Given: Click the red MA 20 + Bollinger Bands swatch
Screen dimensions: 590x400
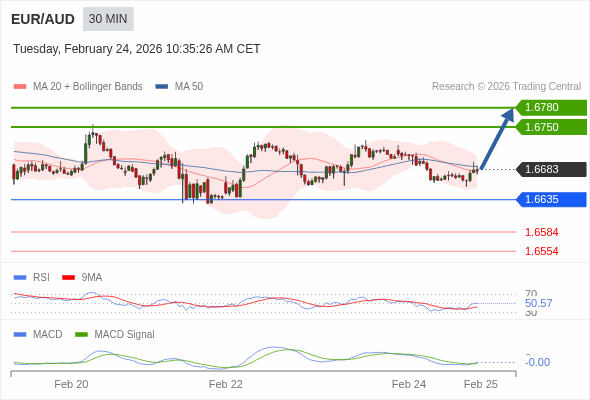Looking at the screenshot, I should [20, 87].
